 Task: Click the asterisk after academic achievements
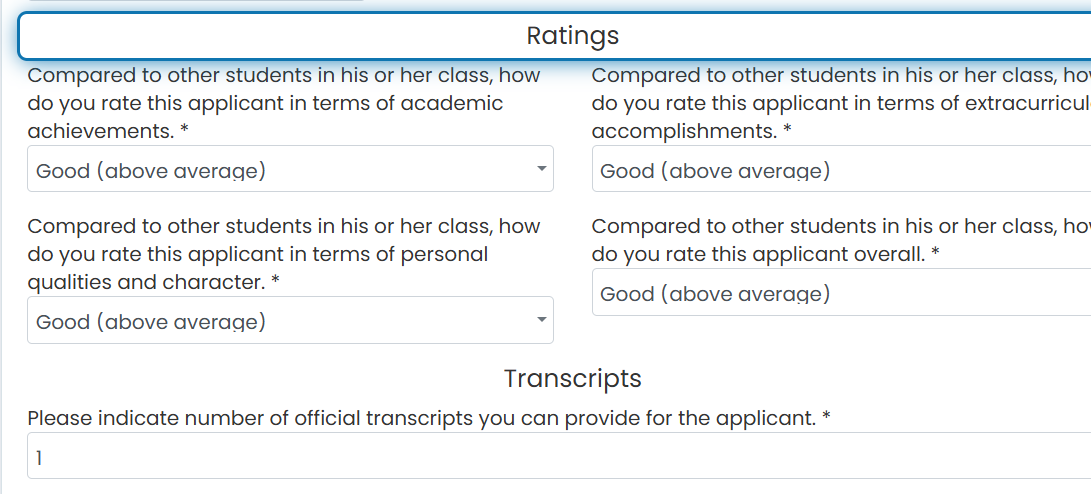[x=184, y=130]
